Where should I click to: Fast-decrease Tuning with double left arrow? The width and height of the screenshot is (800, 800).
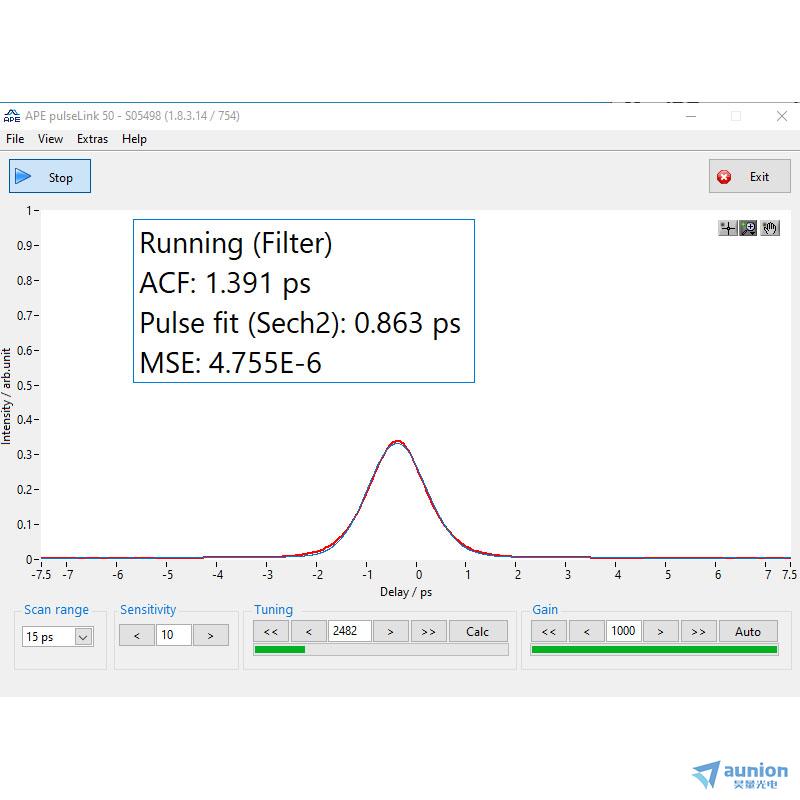coord(270,631)
